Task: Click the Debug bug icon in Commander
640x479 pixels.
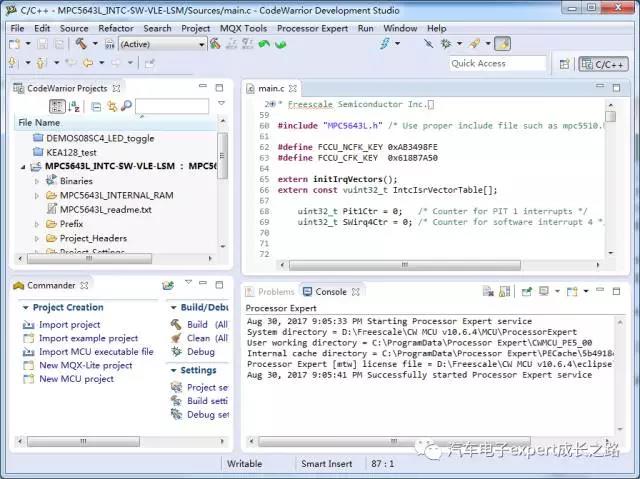Action: (175, 352)
